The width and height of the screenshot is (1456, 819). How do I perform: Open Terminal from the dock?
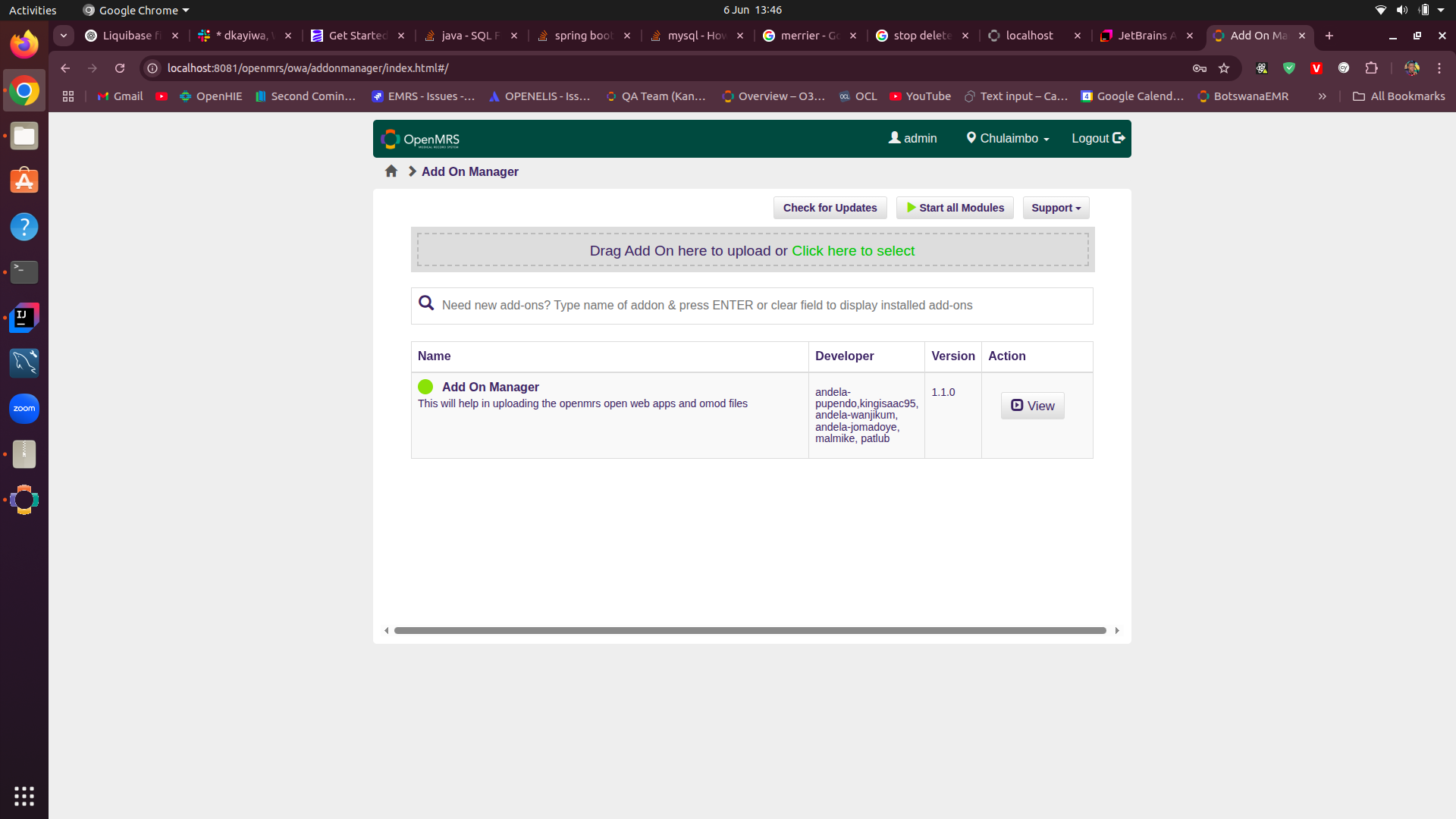click(24, 272)
